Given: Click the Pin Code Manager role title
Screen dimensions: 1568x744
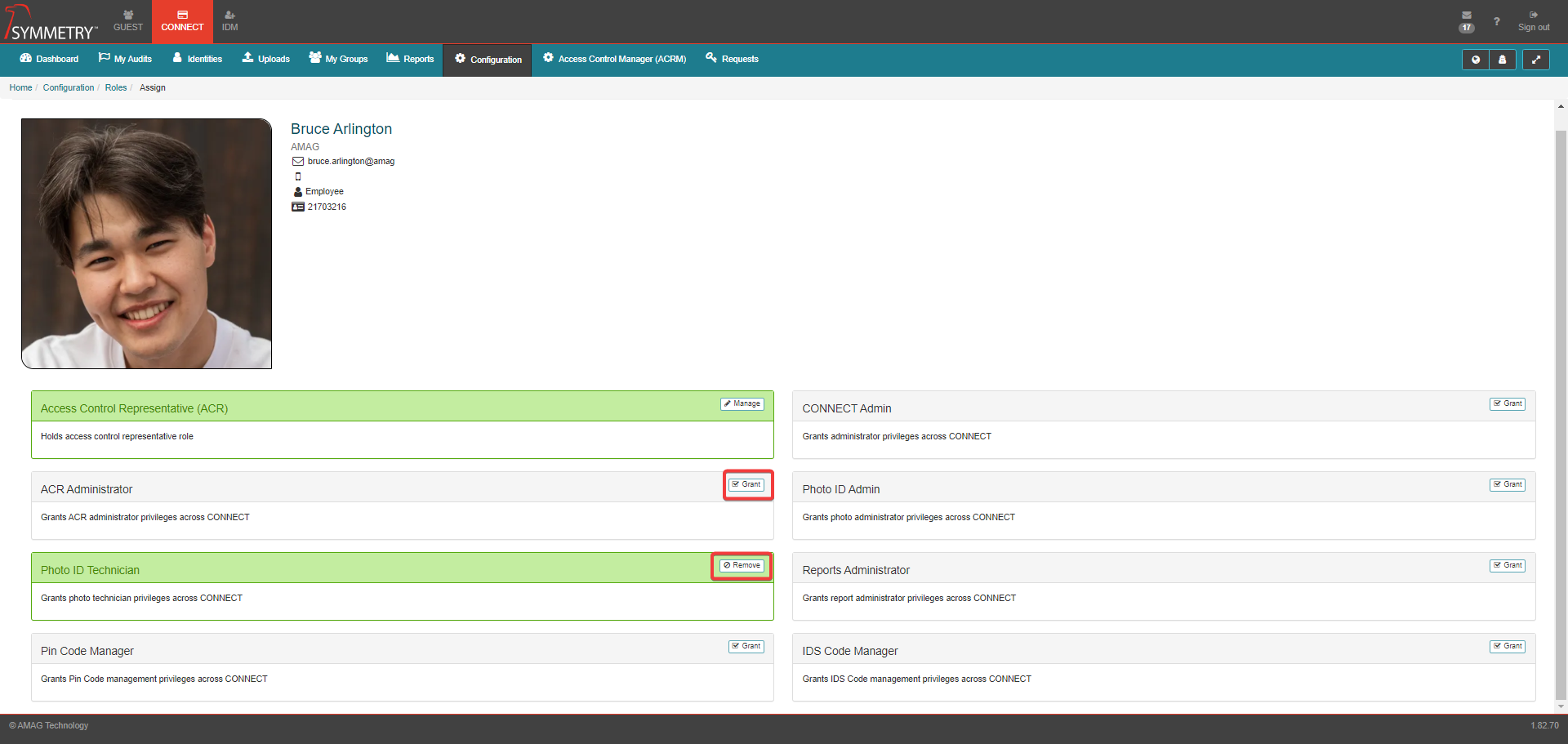Looking at the screenshot, I should [x=87, y=651].
